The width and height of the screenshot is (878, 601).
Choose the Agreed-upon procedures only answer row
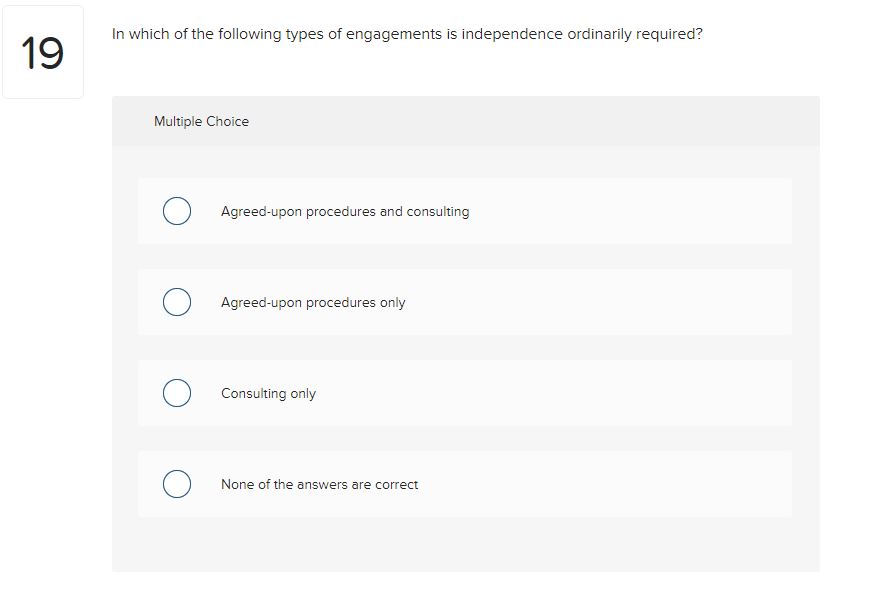click(x=465, y=302)
